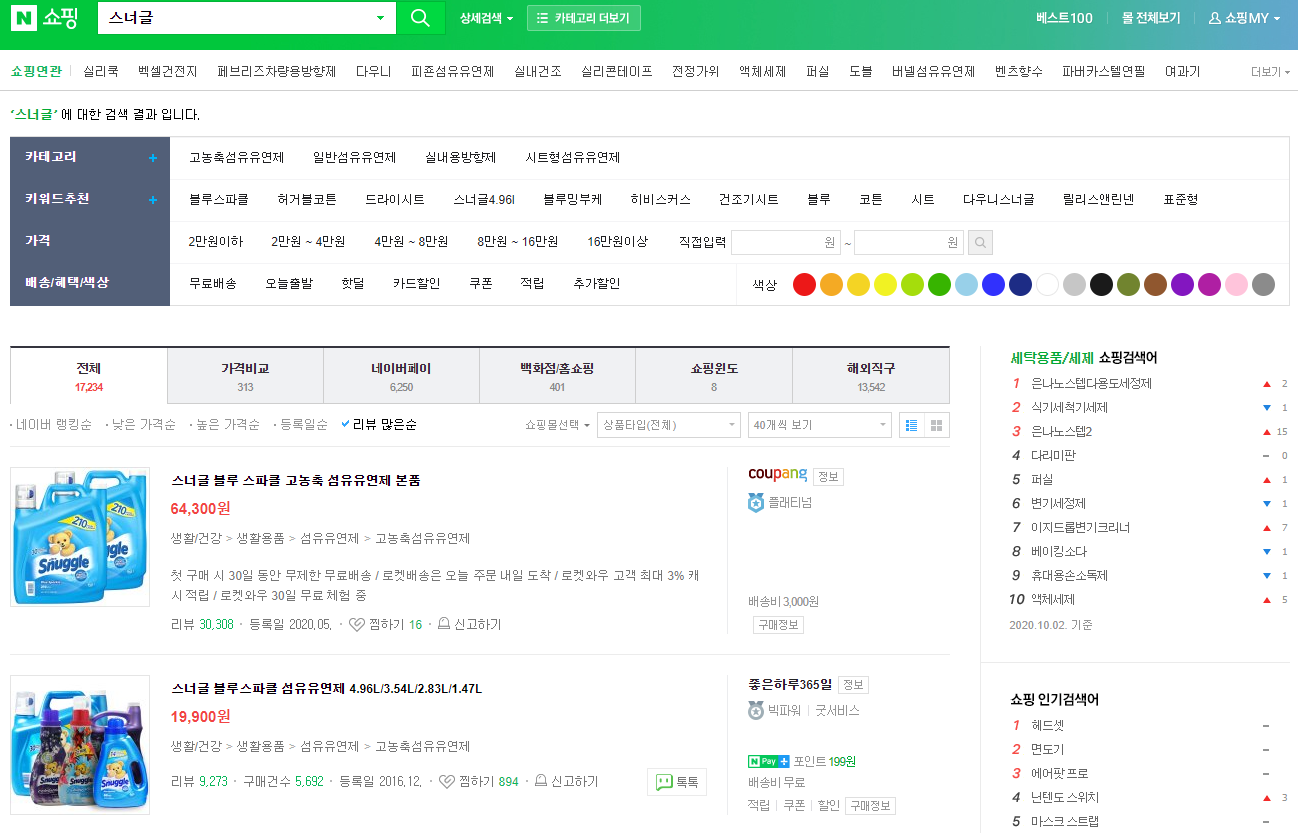This screenshot has height=833, width=1298.
Task: Toggle 쿠폰 benefit filter
Action: pos(481,284)
